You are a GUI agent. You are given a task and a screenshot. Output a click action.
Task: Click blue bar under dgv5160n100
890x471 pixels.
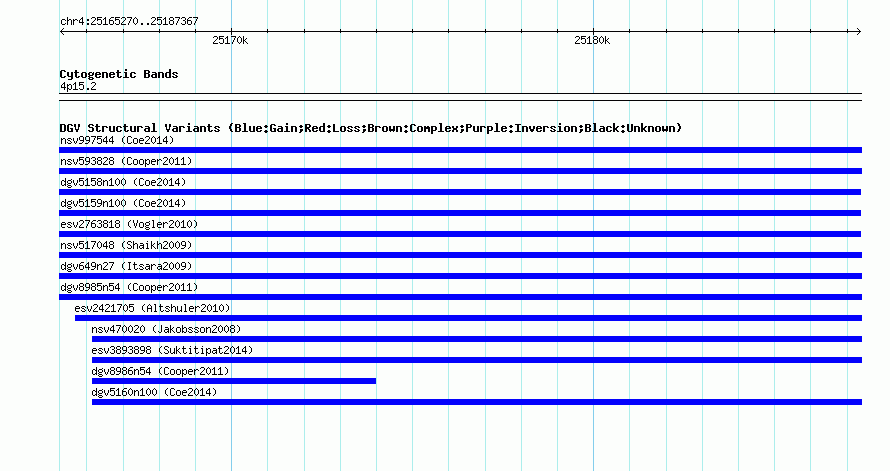pos(477,402)
